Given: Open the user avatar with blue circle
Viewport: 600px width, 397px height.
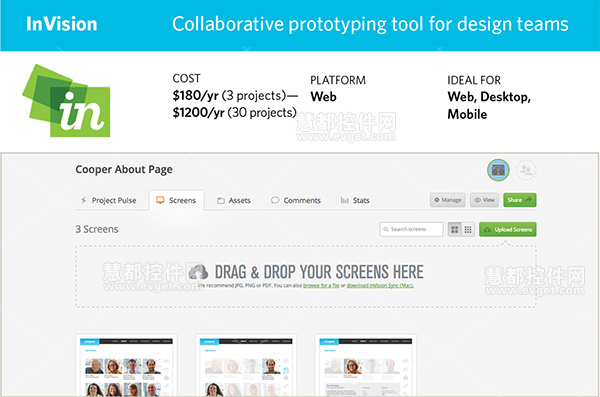Looking at the screenshot, I should point(498,170).
